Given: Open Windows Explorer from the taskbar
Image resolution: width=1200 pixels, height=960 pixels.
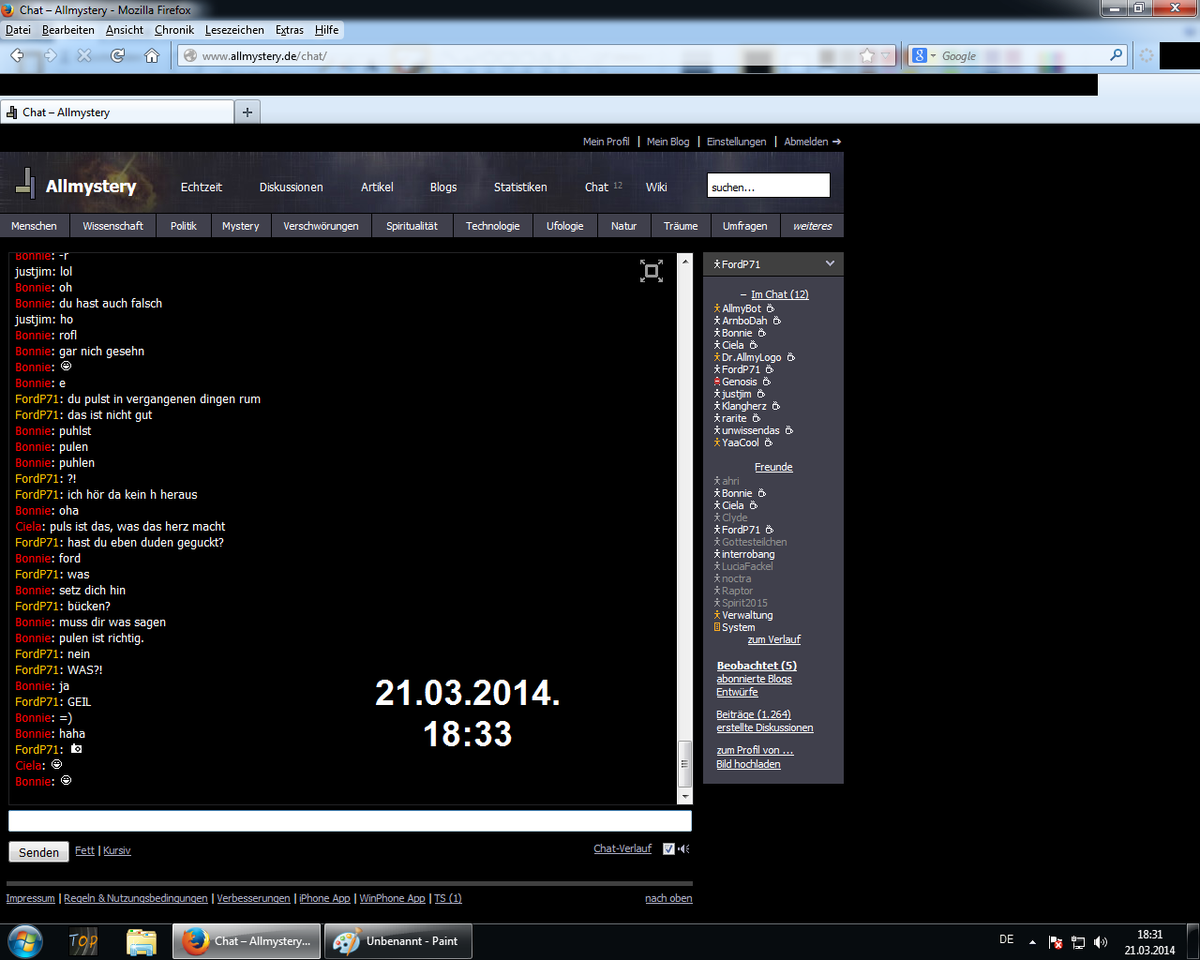Looking at the screenshot, I should pos(141,941).
